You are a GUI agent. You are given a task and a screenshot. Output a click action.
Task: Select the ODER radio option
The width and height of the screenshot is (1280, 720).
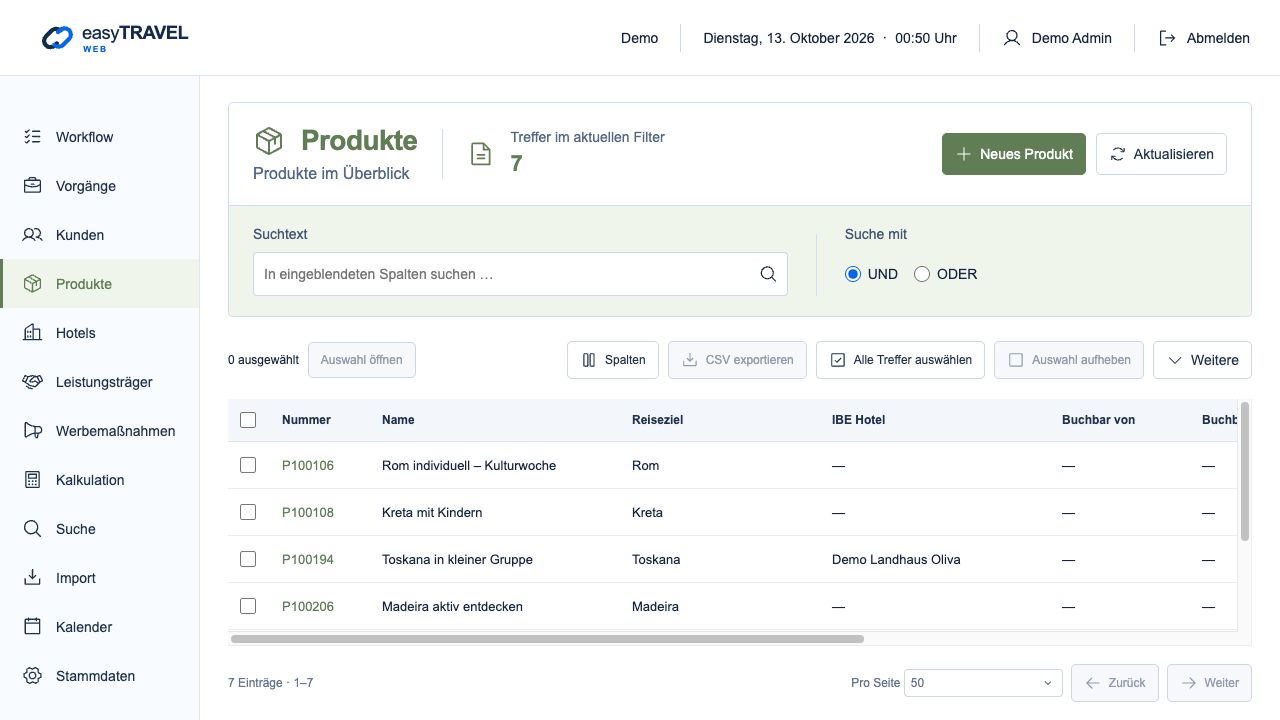(x=922, y=274)
